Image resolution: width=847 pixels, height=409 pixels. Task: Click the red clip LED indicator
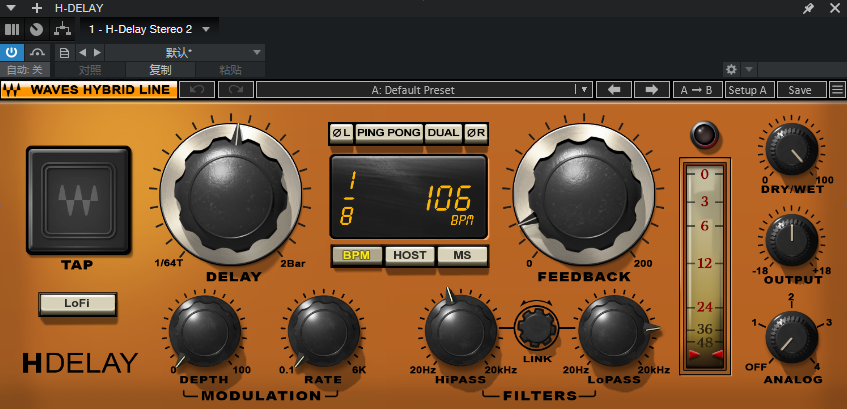pyautogui.click(x=704, y=135)
